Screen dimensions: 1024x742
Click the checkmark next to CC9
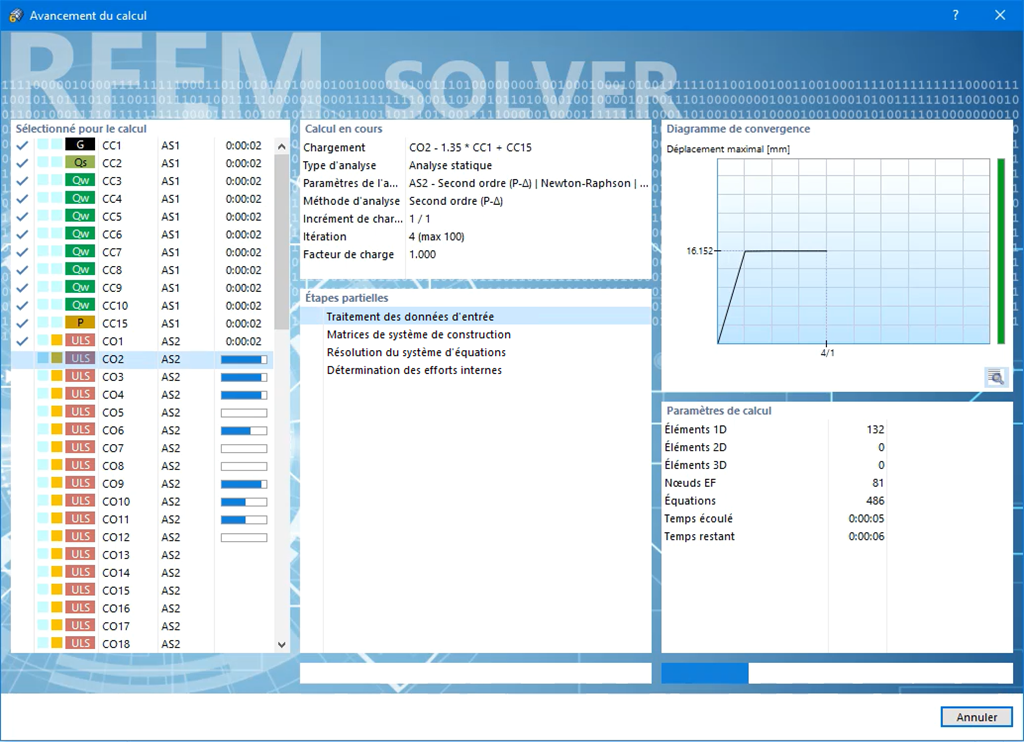click(x=22, y=288)
